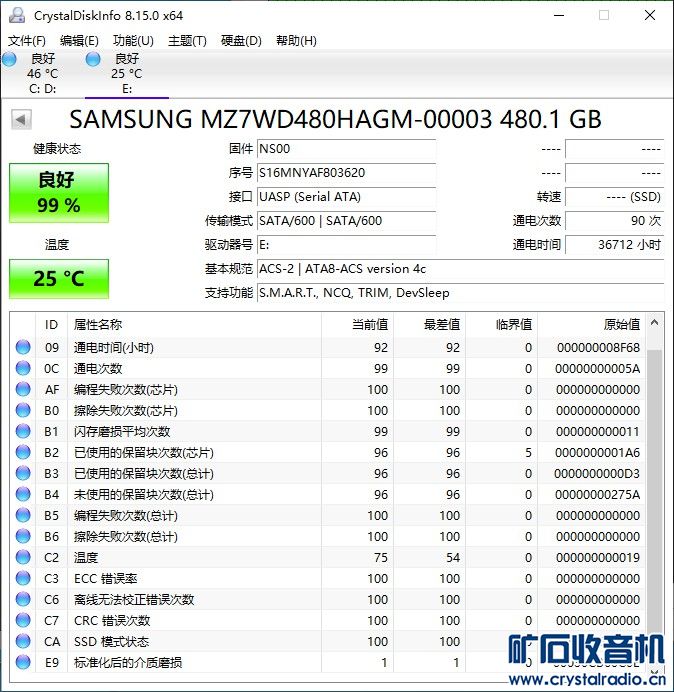
Task: Select the row 已使用的保留块次数(芯片)
Action: tap(328, 452)
